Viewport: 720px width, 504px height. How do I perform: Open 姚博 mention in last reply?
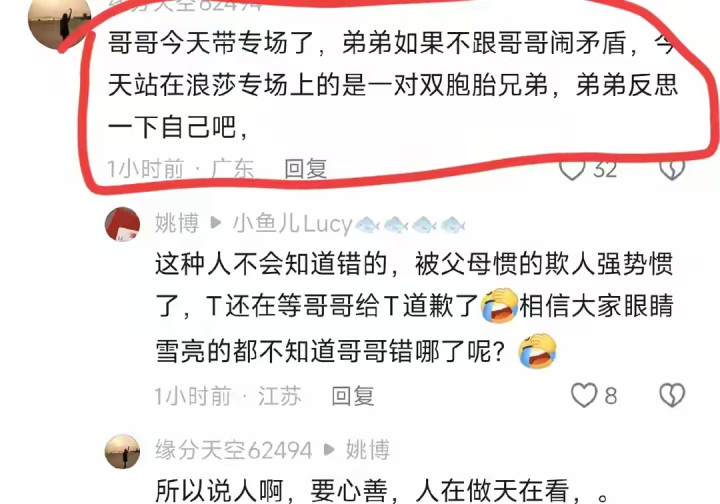[368, 450]
